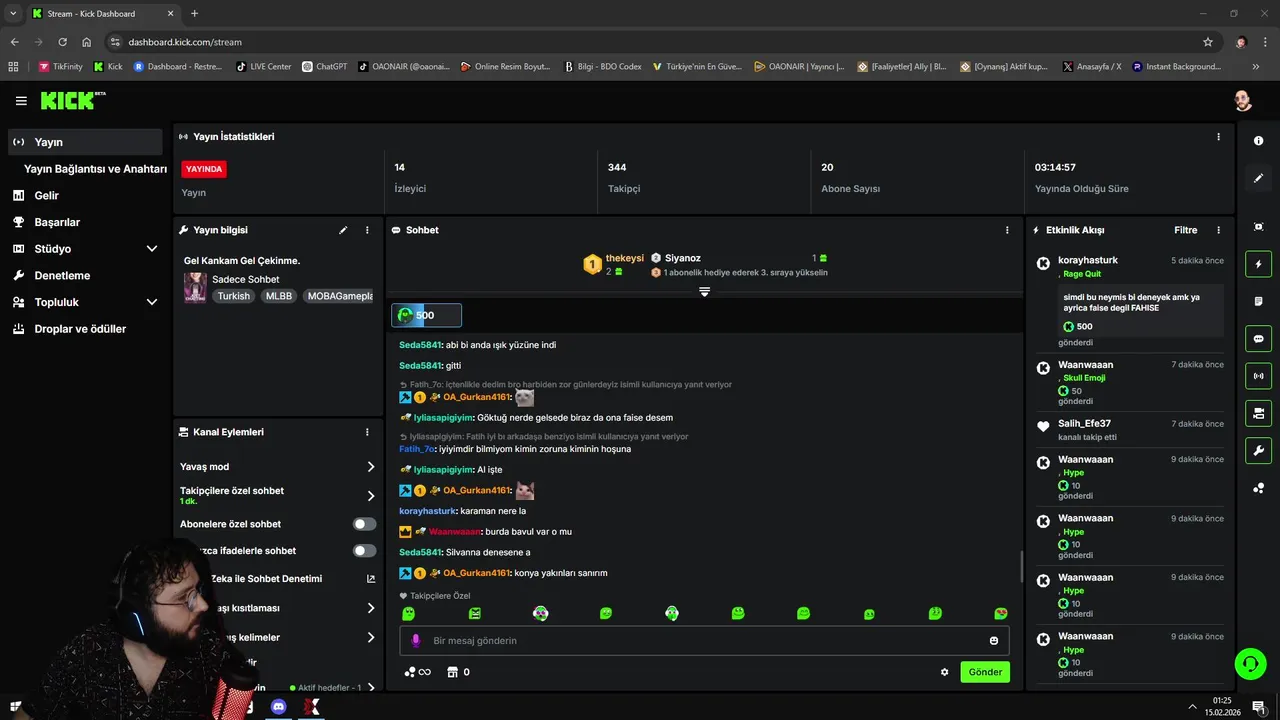Collapse the chat leaderboard with the down handle
This screenshot has height=720, width=1280.
click(704, 292)
